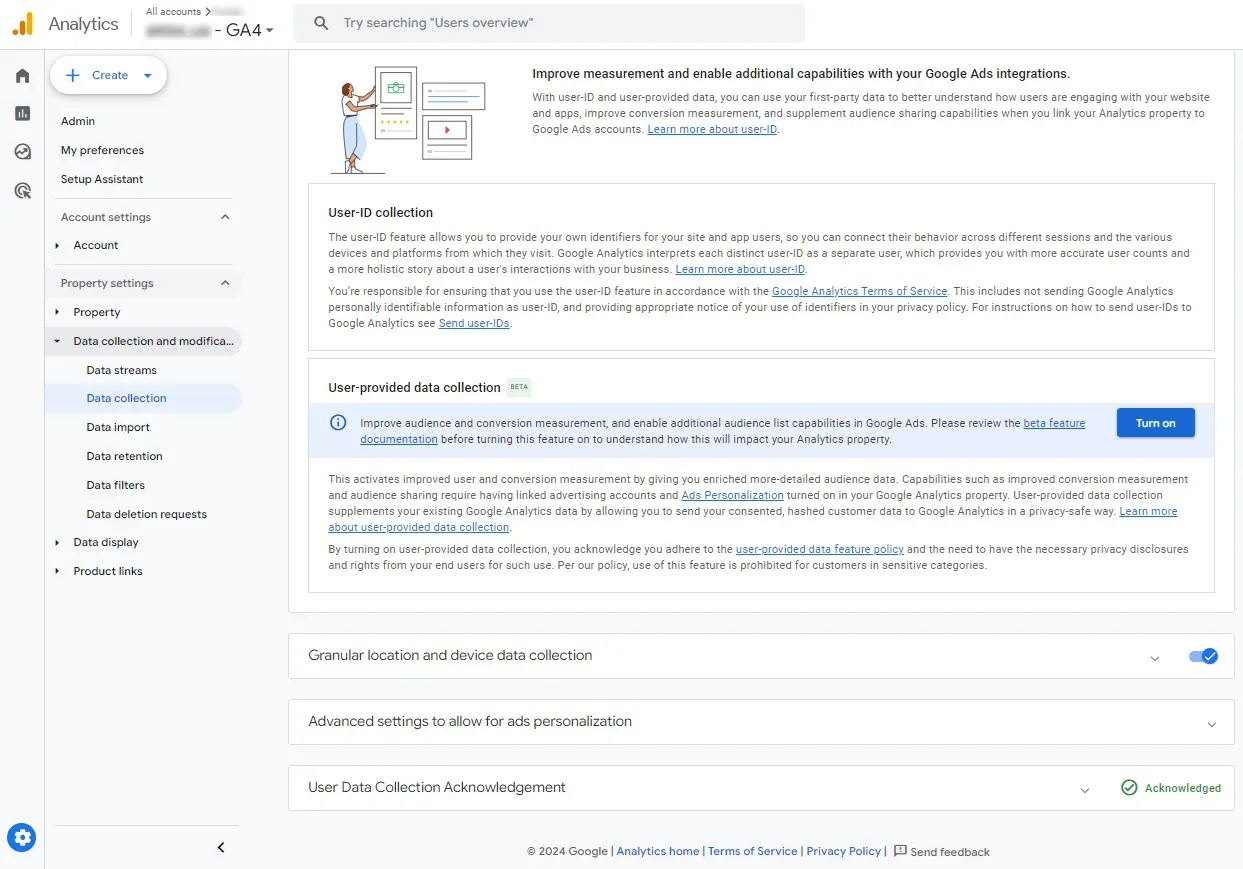Click the Admin gear icon at bottom left
This screenshot has width=1243, height=869.
pos(22,838)
